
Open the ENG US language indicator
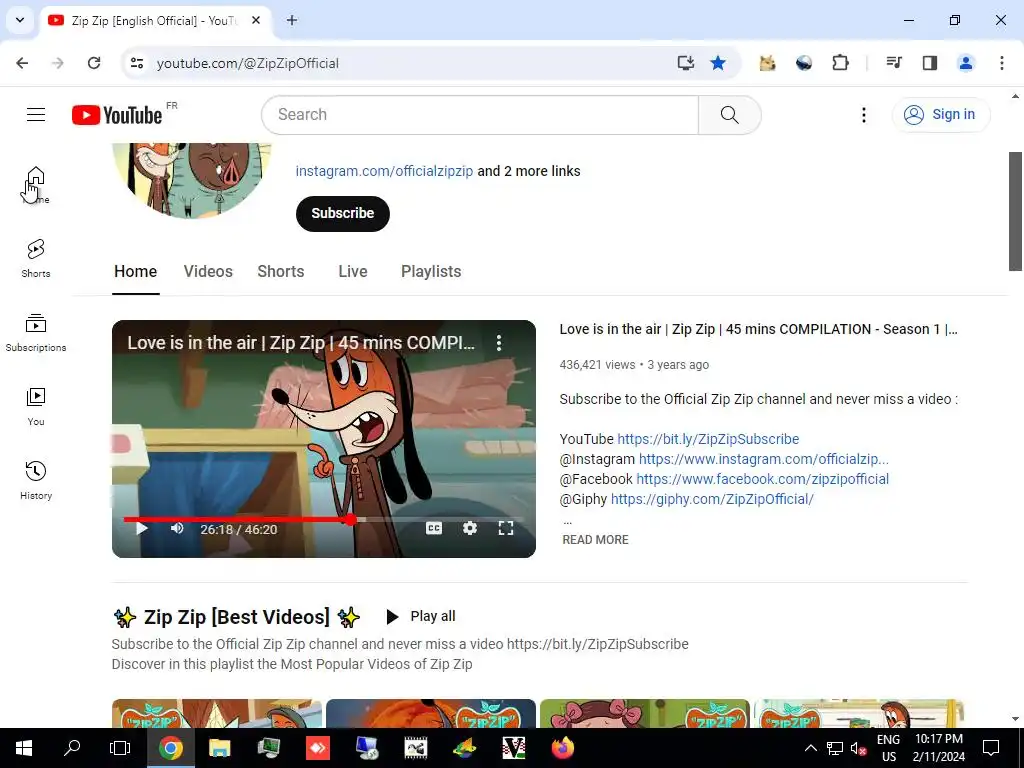click(888, 748)
